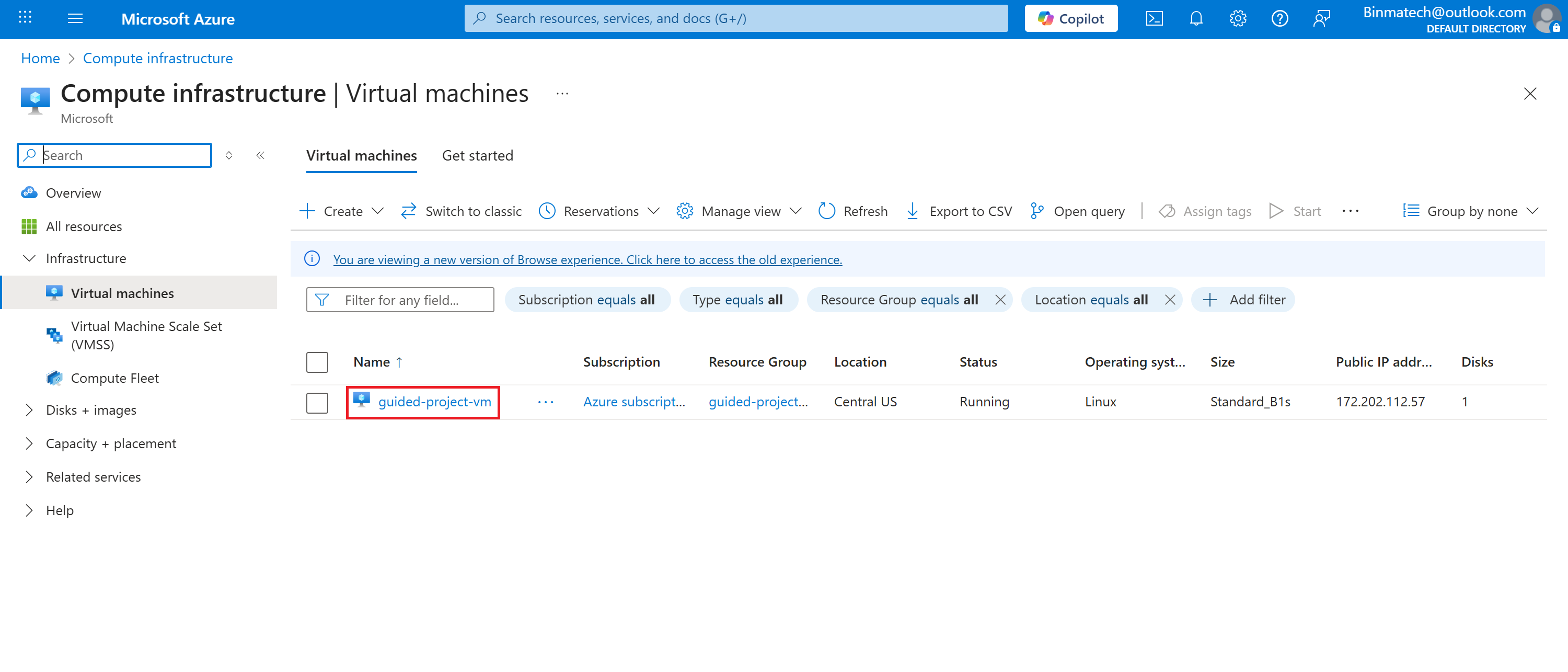Remove the Location equals all filter

pos(1169,300)
